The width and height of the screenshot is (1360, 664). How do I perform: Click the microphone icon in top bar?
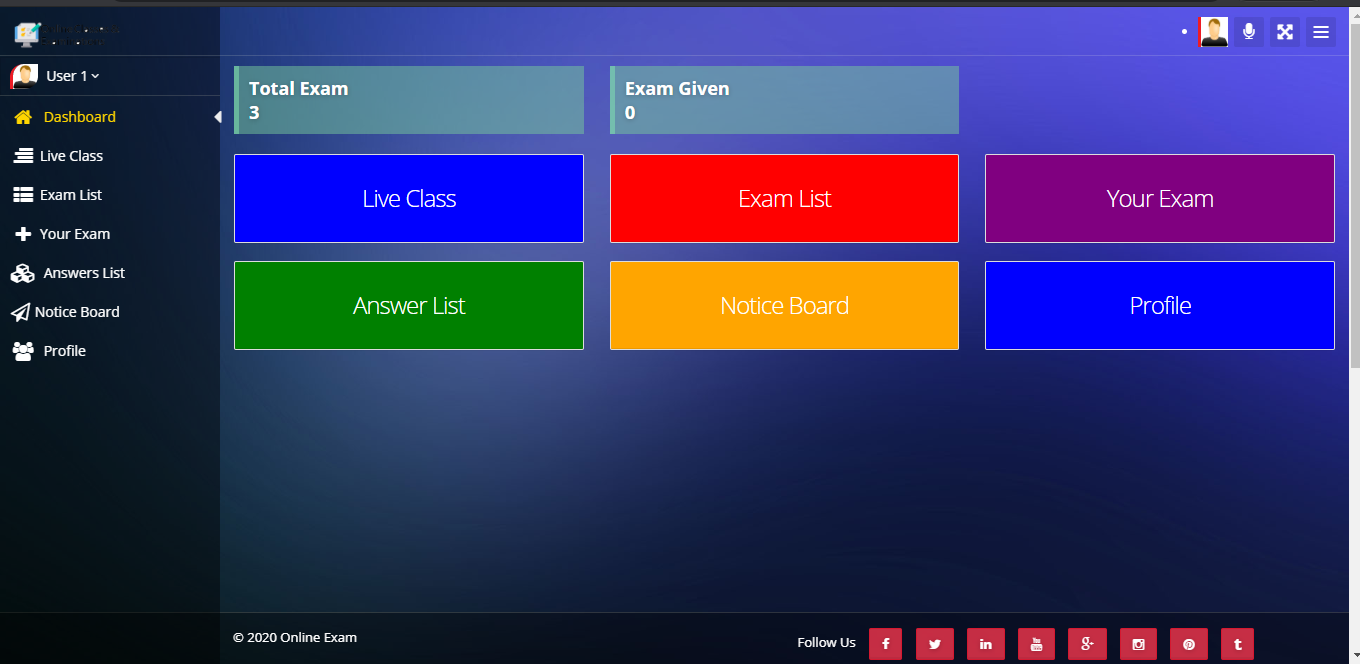tap(1249, 32)
